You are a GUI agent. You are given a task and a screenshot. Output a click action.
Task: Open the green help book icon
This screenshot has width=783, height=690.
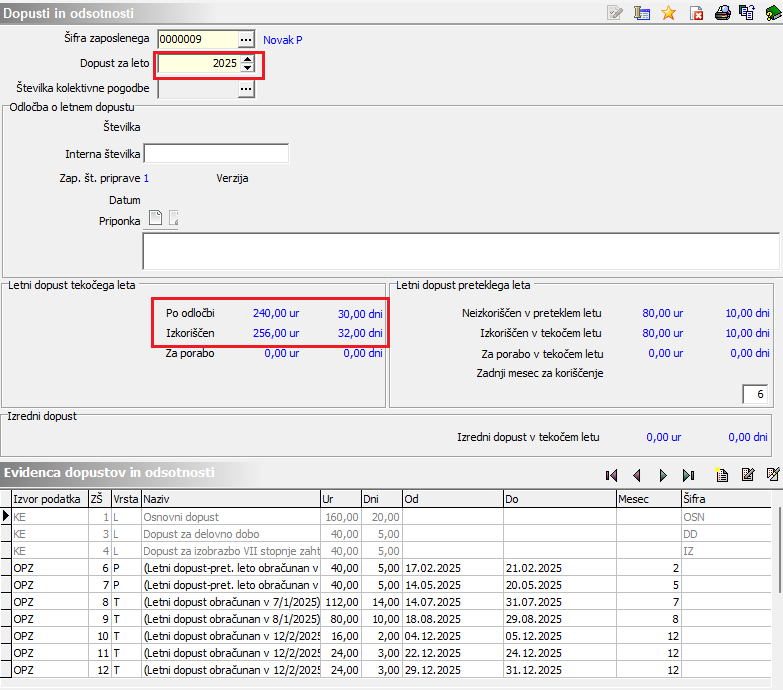click(772, 13)
